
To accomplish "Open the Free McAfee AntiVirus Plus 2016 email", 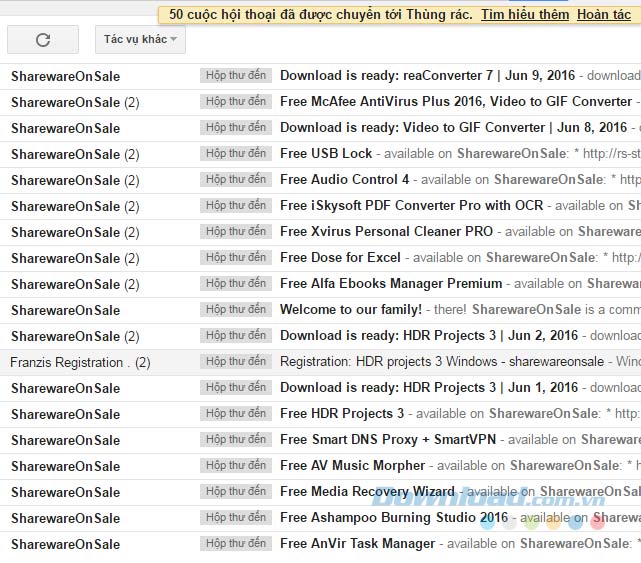I will (455, 102).
